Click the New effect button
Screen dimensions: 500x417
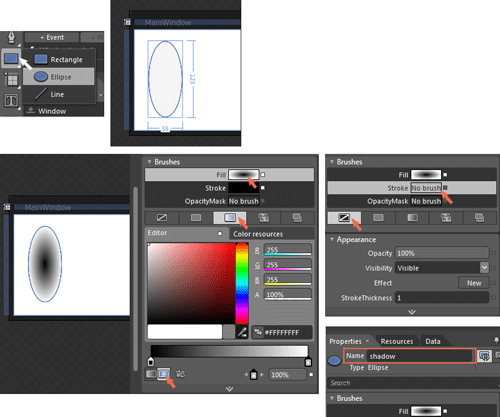click(474, 283)
